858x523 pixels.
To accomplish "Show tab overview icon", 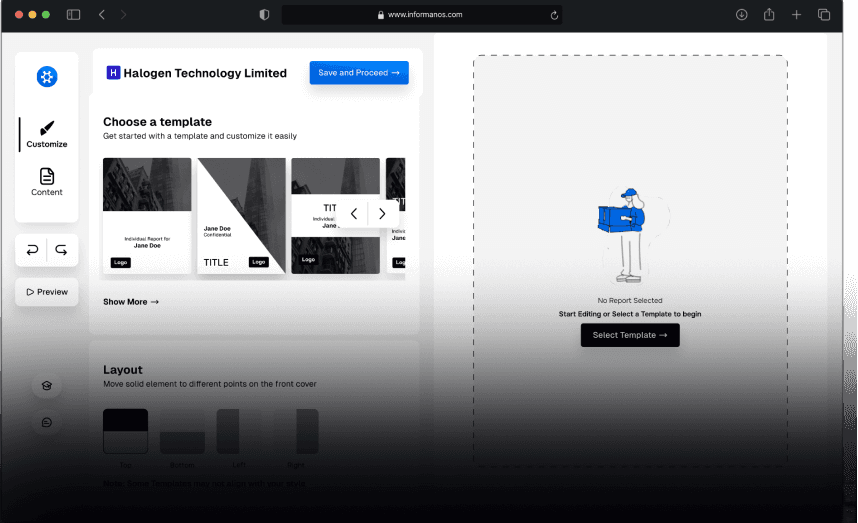I will pos(824,15).
